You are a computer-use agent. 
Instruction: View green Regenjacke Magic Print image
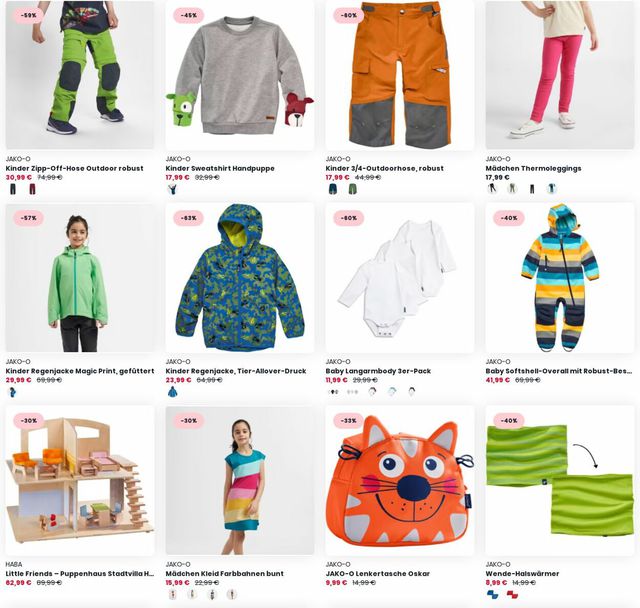[x=80, y=278]
